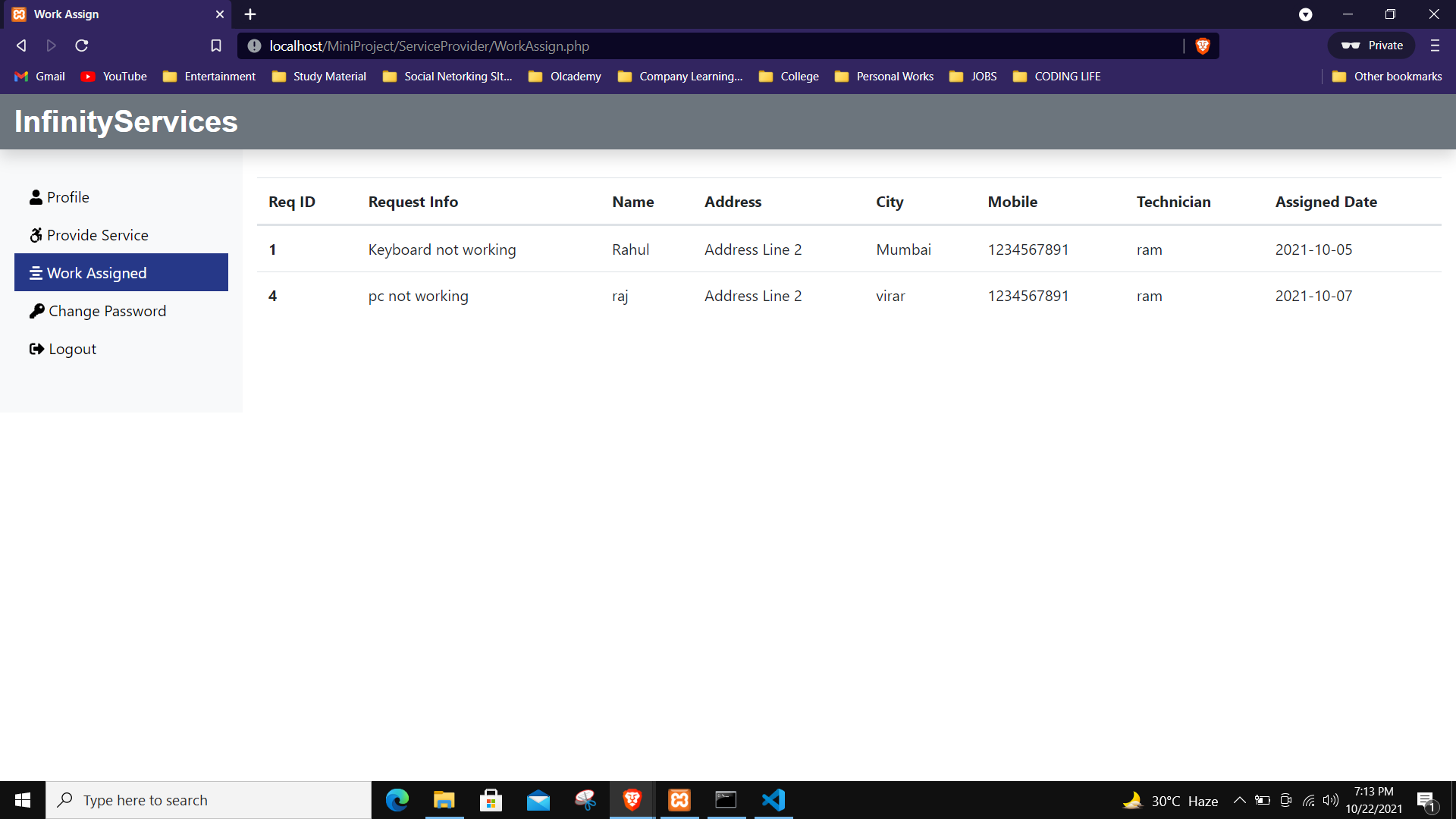Open the Change Password page
Viewport: 1456px width, 819px height.
pos(106,310)
